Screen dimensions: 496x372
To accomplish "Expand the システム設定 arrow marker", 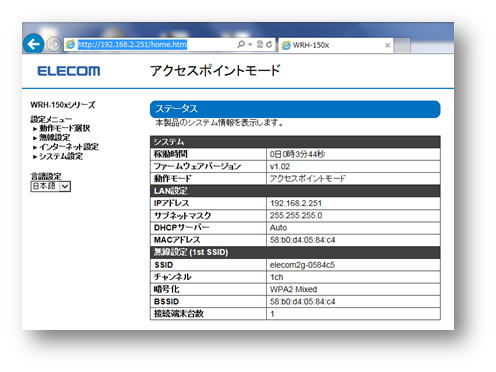I will point(35,156).
